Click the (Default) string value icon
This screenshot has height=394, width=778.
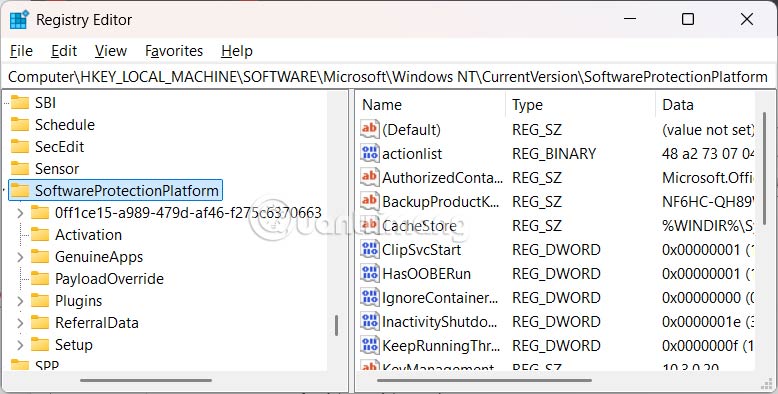370,129
